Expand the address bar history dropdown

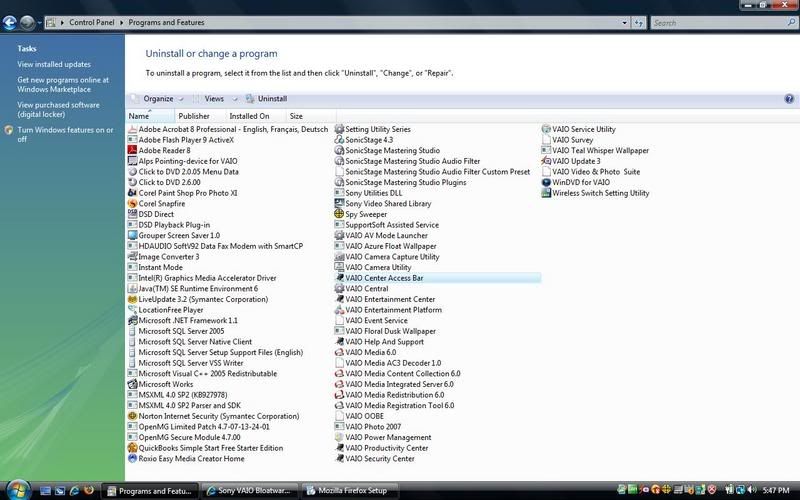[624, 22]
